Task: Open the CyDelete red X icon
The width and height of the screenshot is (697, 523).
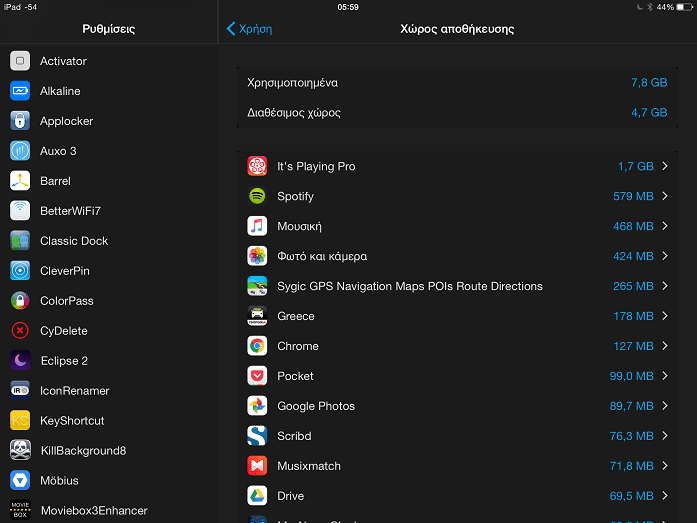Action: (20, 331)
